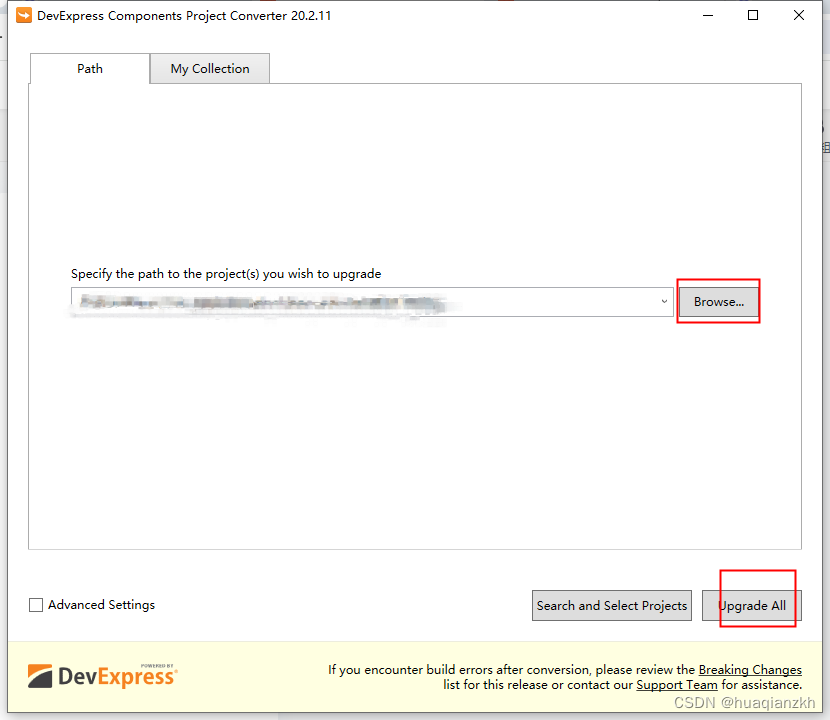The height and width of the screenshot is (720, 830).
Task: Toggle the Advanced Settings checkbox
Action: pos(35,605)
